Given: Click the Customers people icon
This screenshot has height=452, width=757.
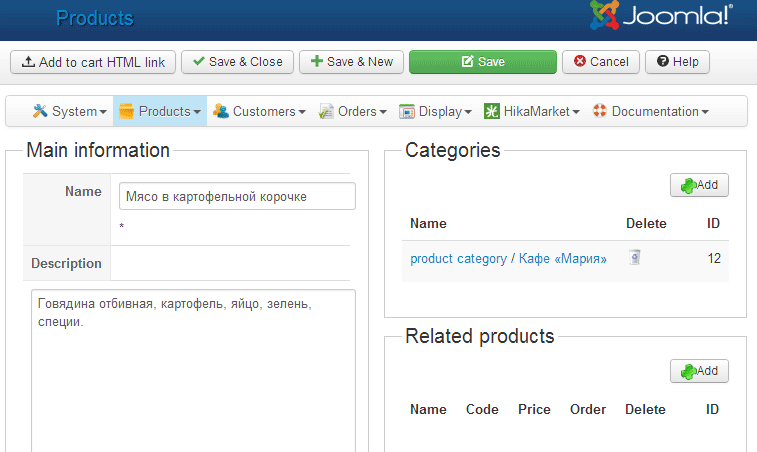Looking at the screenshot, I should (x=221, y=111).
